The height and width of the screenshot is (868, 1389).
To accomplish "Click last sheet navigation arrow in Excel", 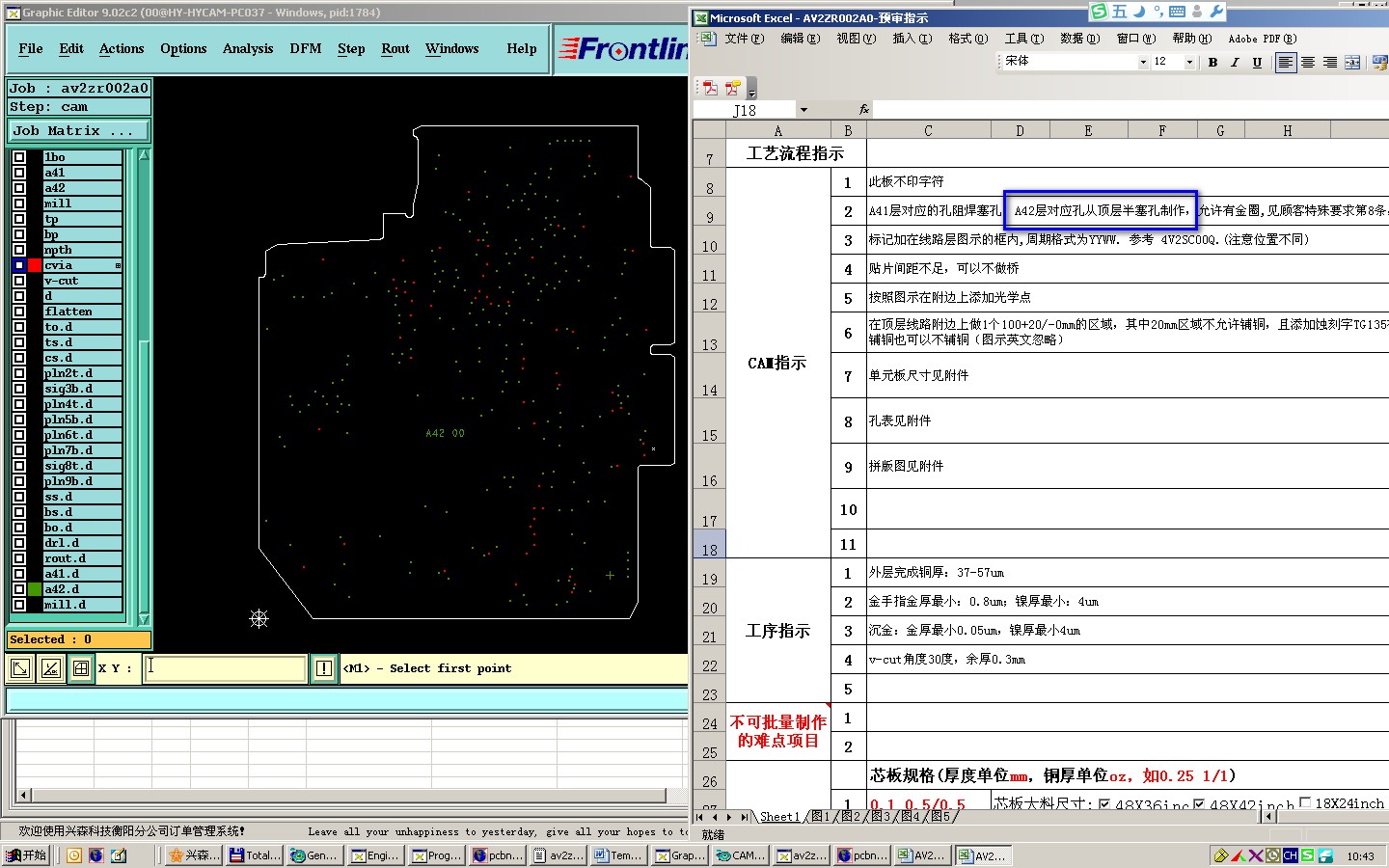I will click(744, 817).
